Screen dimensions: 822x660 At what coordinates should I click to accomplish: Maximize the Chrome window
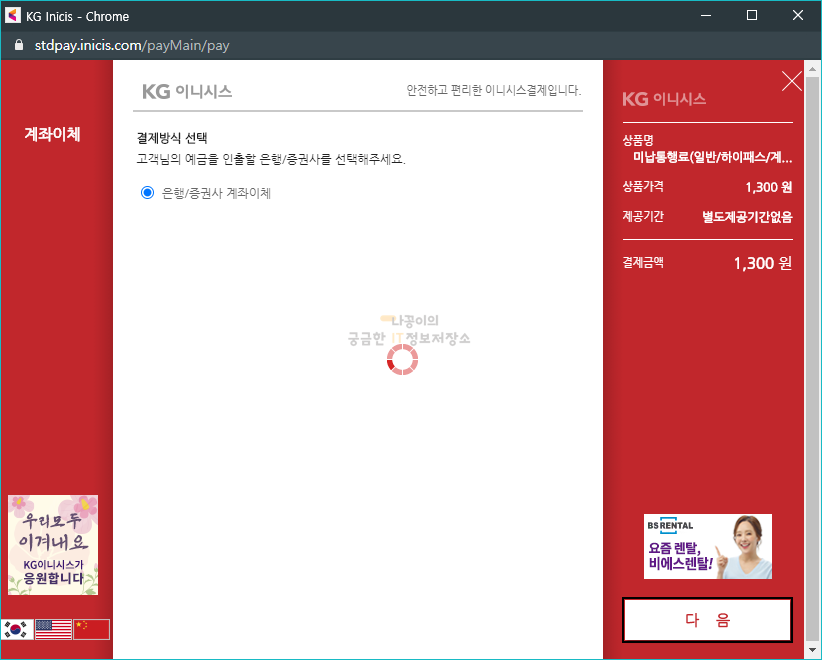coord(752,15)
